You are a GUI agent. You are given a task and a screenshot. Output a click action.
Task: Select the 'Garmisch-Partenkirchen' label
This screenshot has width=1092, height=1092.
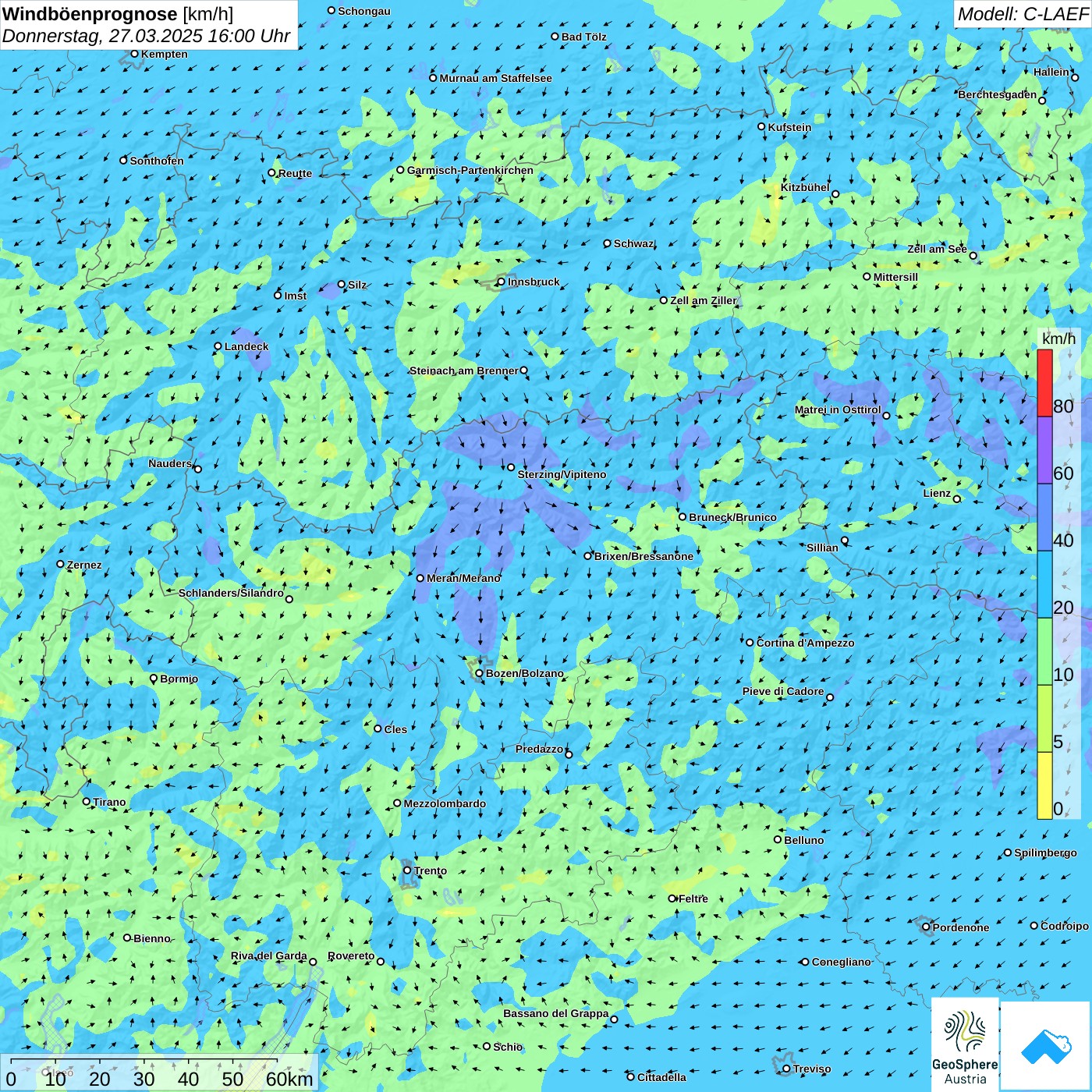tap(470, 170)
